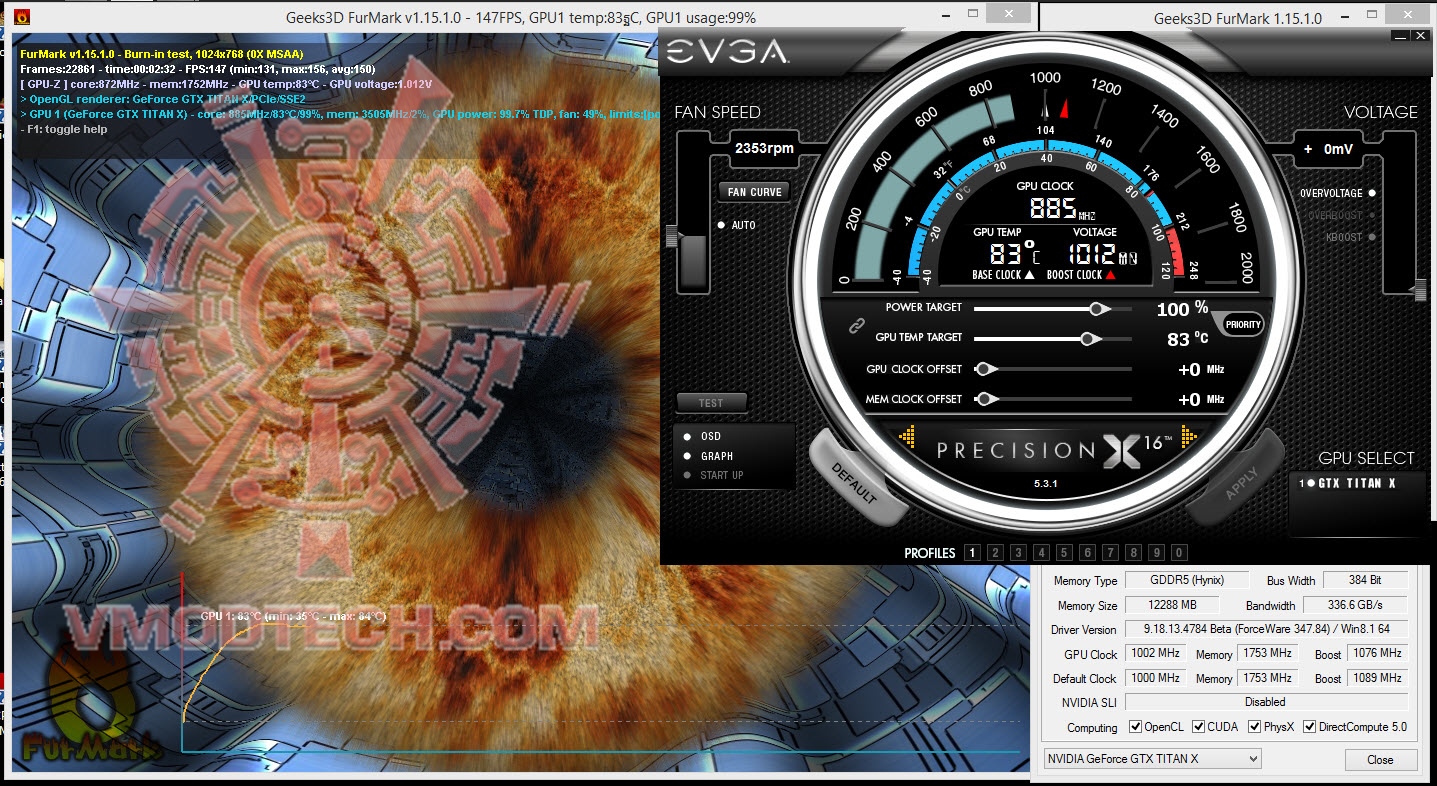Viewport: 1437px width, 786px height.
Task: Click the 1076 MHz Boost field
Action: coord(1378,653)
